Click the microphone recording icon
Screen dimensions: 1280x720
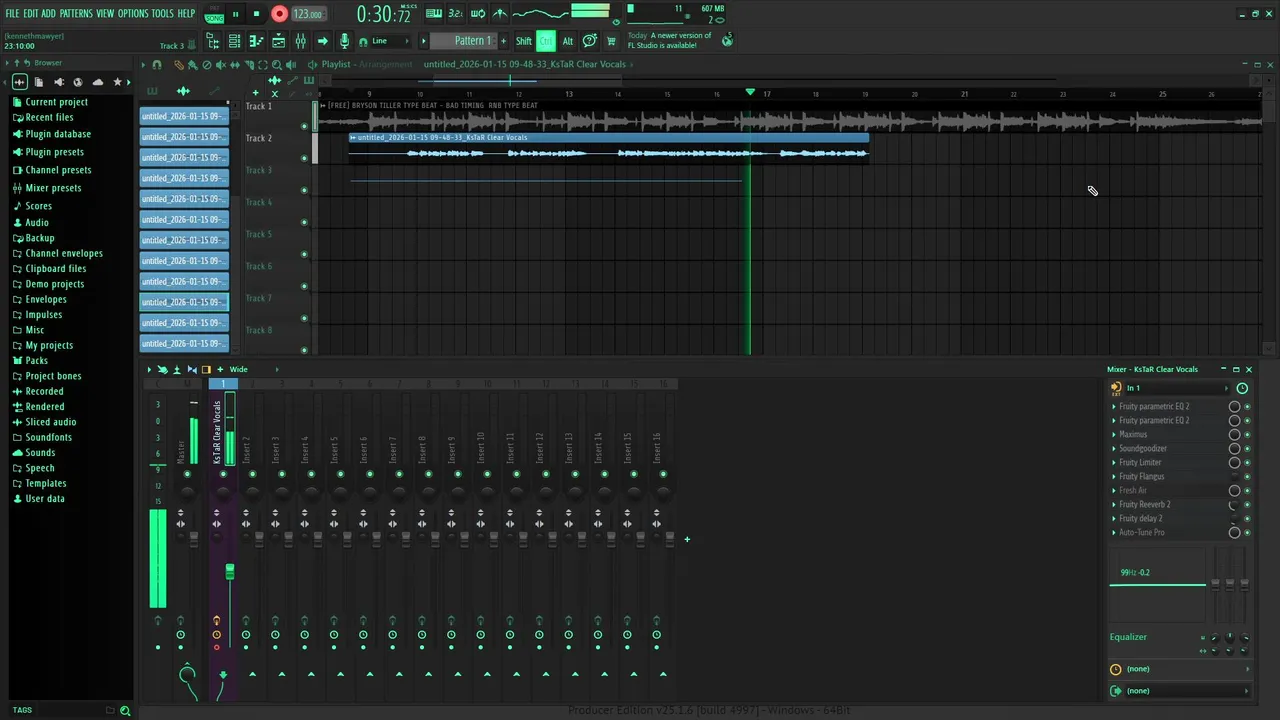[344, 41]
